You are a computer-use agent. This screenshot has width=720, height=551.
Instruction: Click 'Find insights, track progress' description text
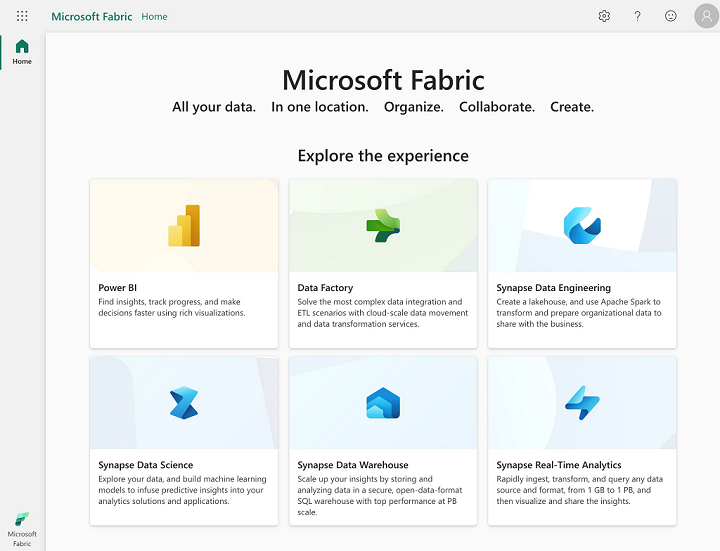172,307
